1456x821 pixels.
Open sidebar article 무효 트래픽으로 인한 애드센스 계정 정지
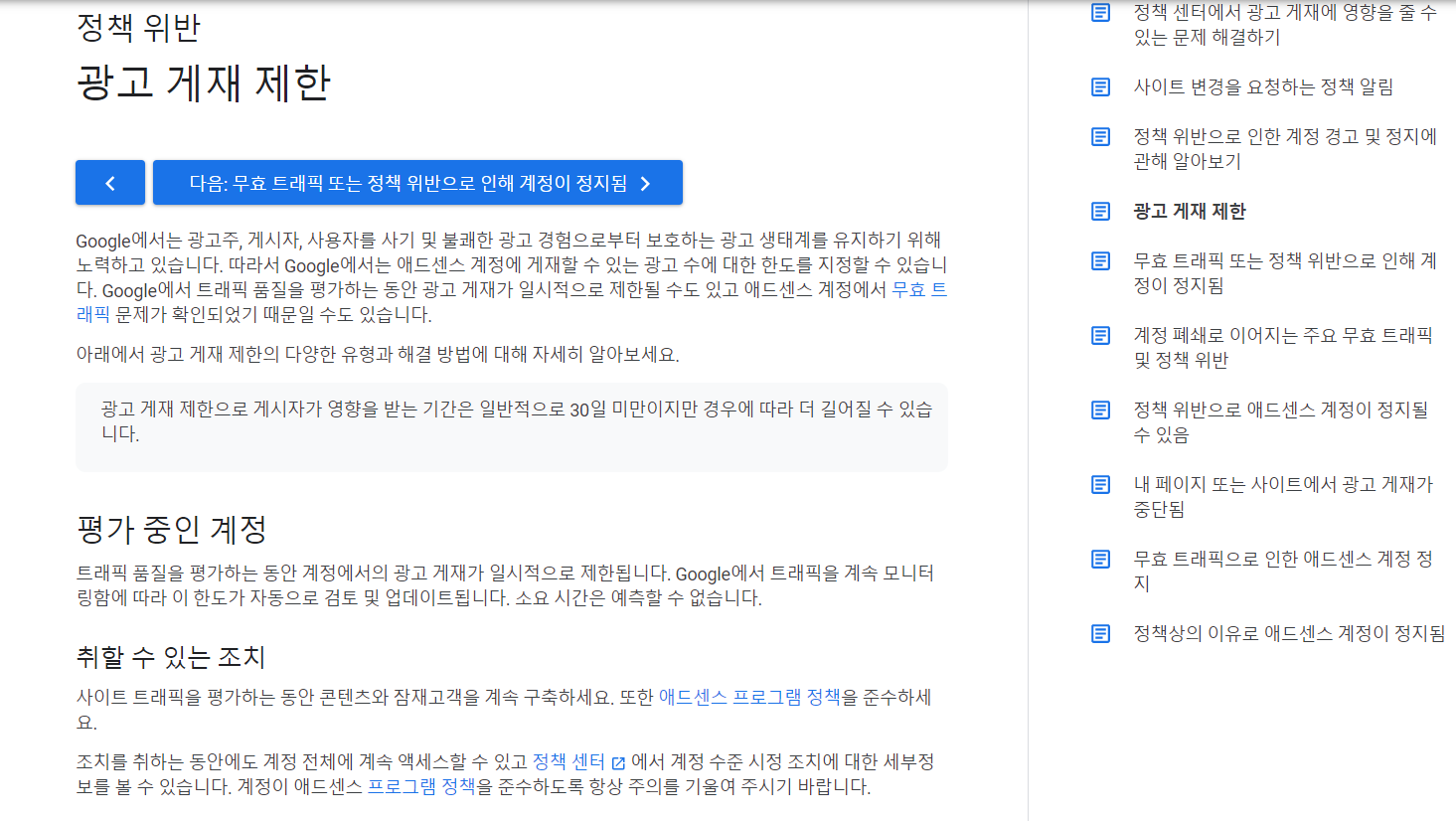(x=1283, y=572)
